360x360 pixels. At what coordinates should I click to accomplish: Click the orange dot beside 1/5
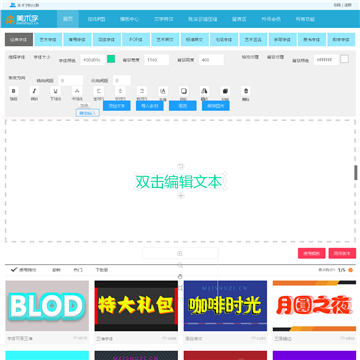[350, 270]
